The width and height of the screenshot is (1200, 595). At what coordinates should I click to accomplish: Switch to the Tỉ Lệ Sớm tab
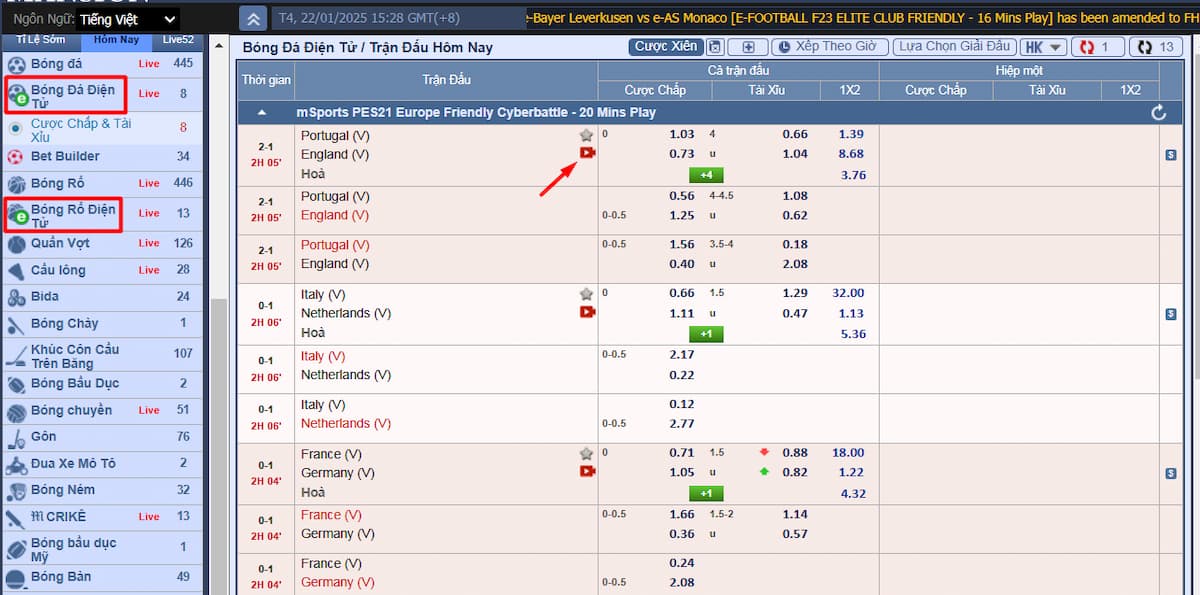39,40
